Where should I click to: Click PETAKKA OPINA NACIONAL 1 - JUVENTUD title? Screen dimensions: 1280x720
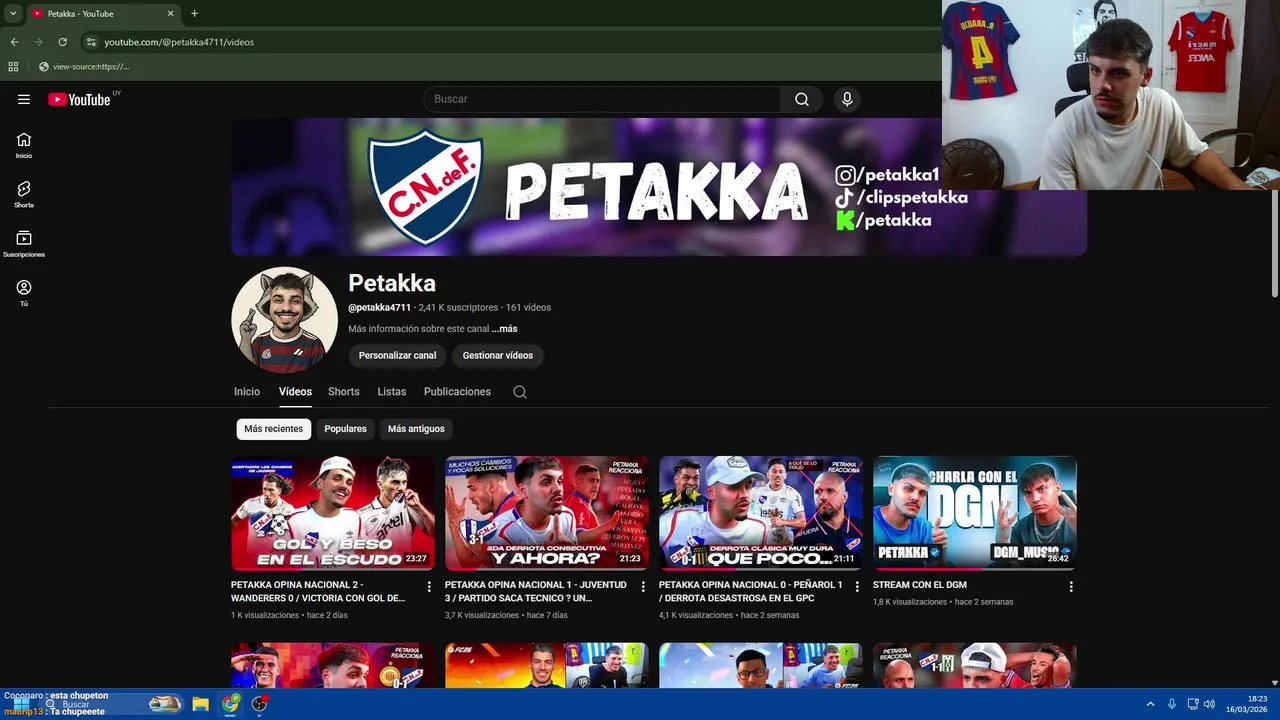(x=536, y=591)
